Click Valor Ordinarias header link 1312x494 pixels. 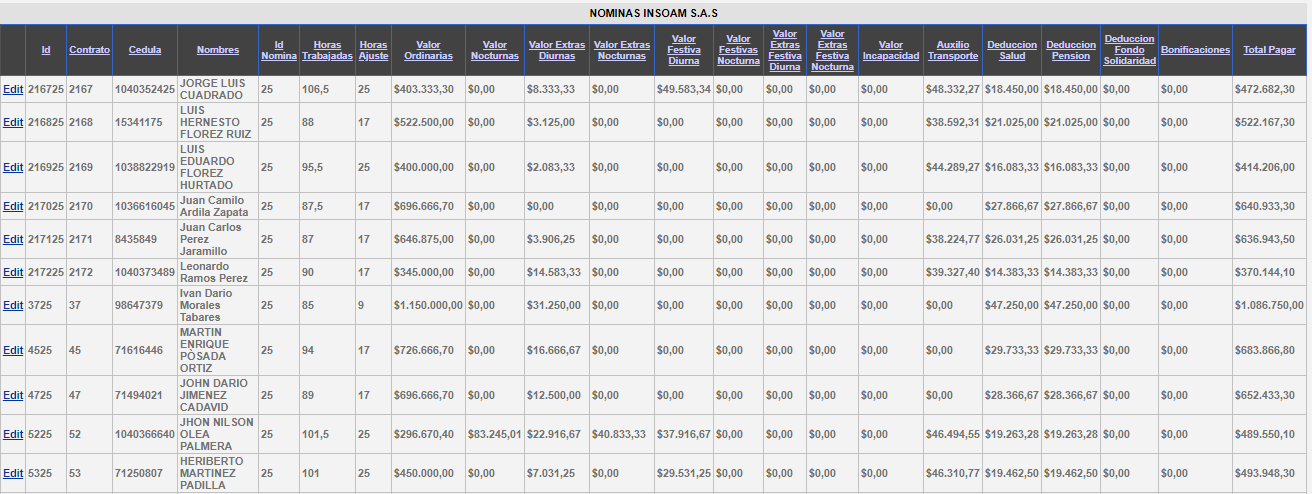428,50
